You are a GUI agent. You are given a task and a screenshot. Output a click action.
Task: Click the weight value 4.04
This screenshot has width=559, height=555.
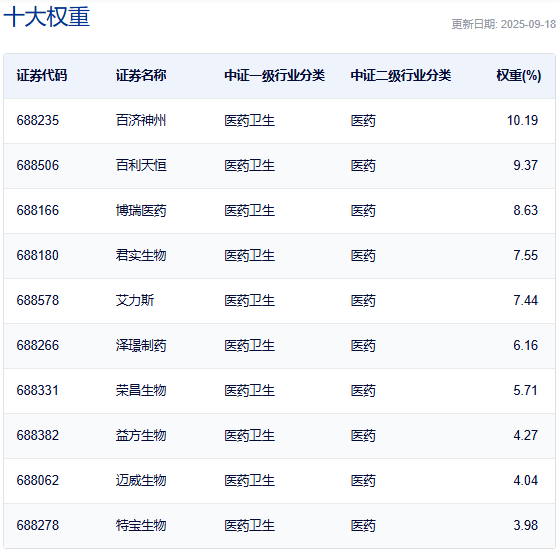pyautogui.click(x=525, y=481)
